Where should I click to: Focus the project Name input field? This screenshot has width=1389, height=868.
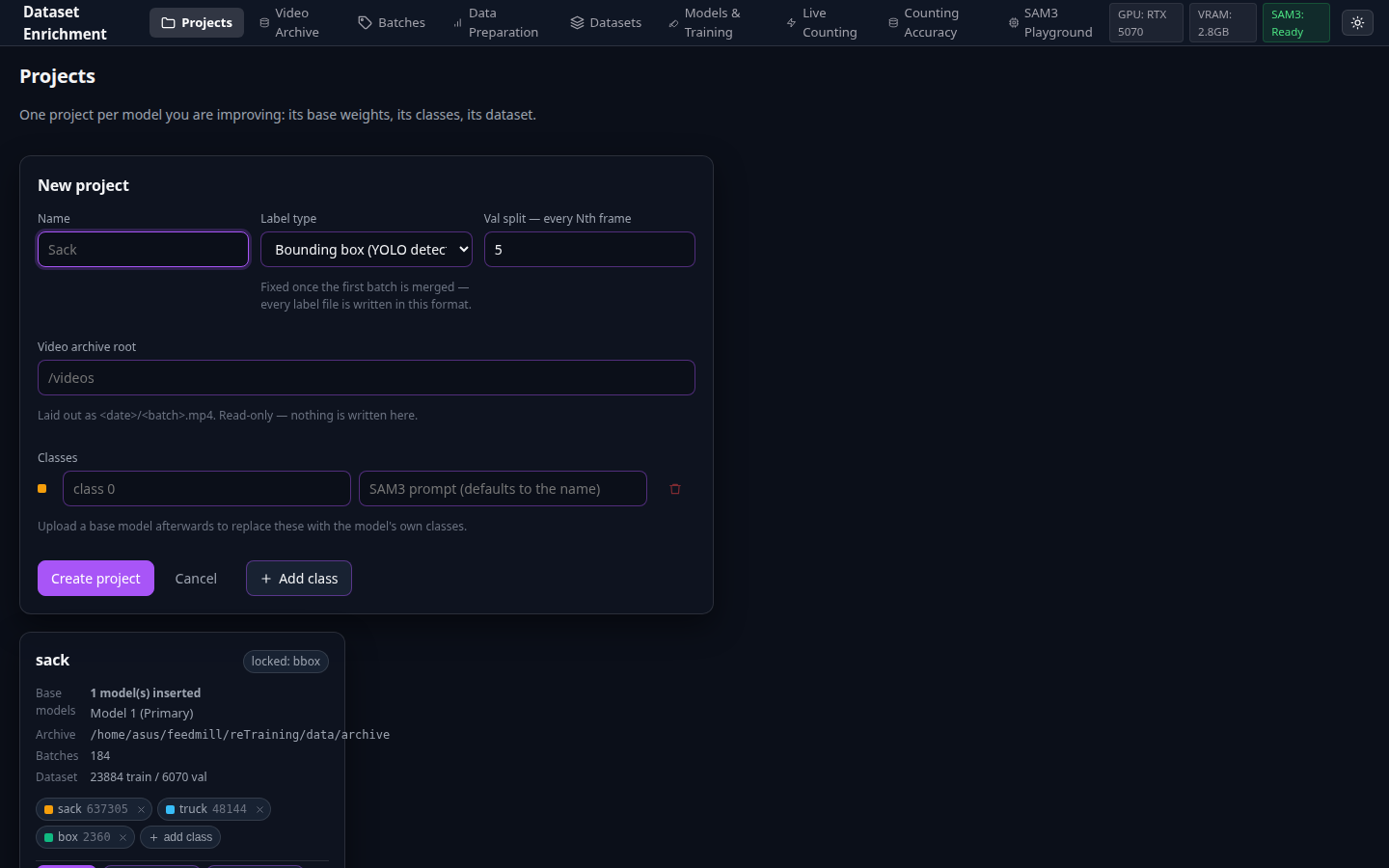coord(143,250)
